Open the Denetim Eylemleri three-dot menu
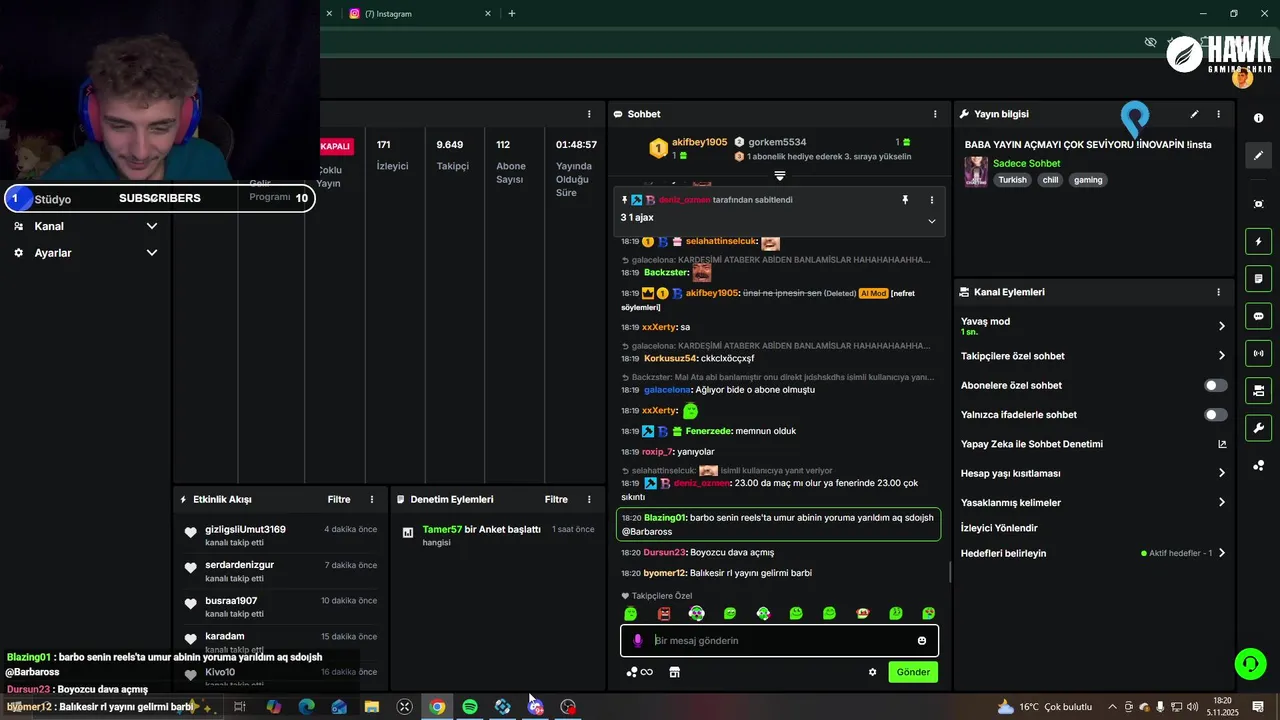Screen dimensions: 1280x720 tap(589, 499)
